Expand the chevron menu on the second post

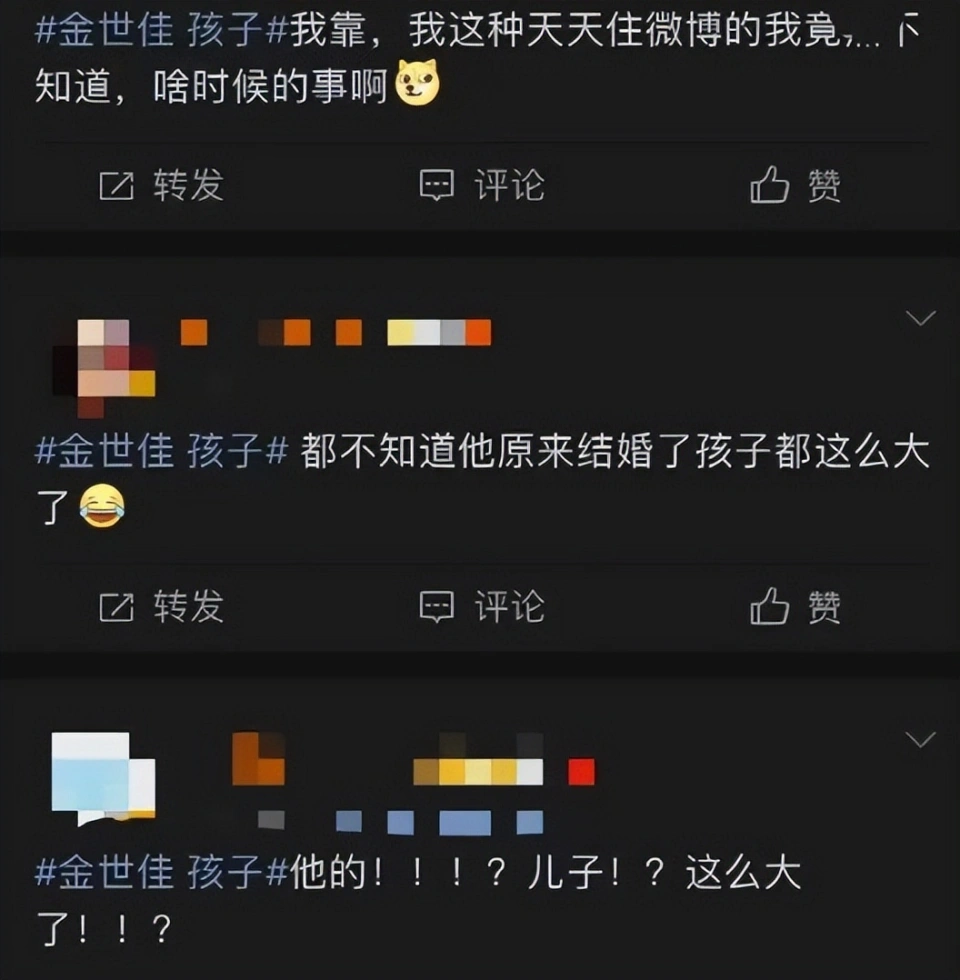[x=921, y=318]
